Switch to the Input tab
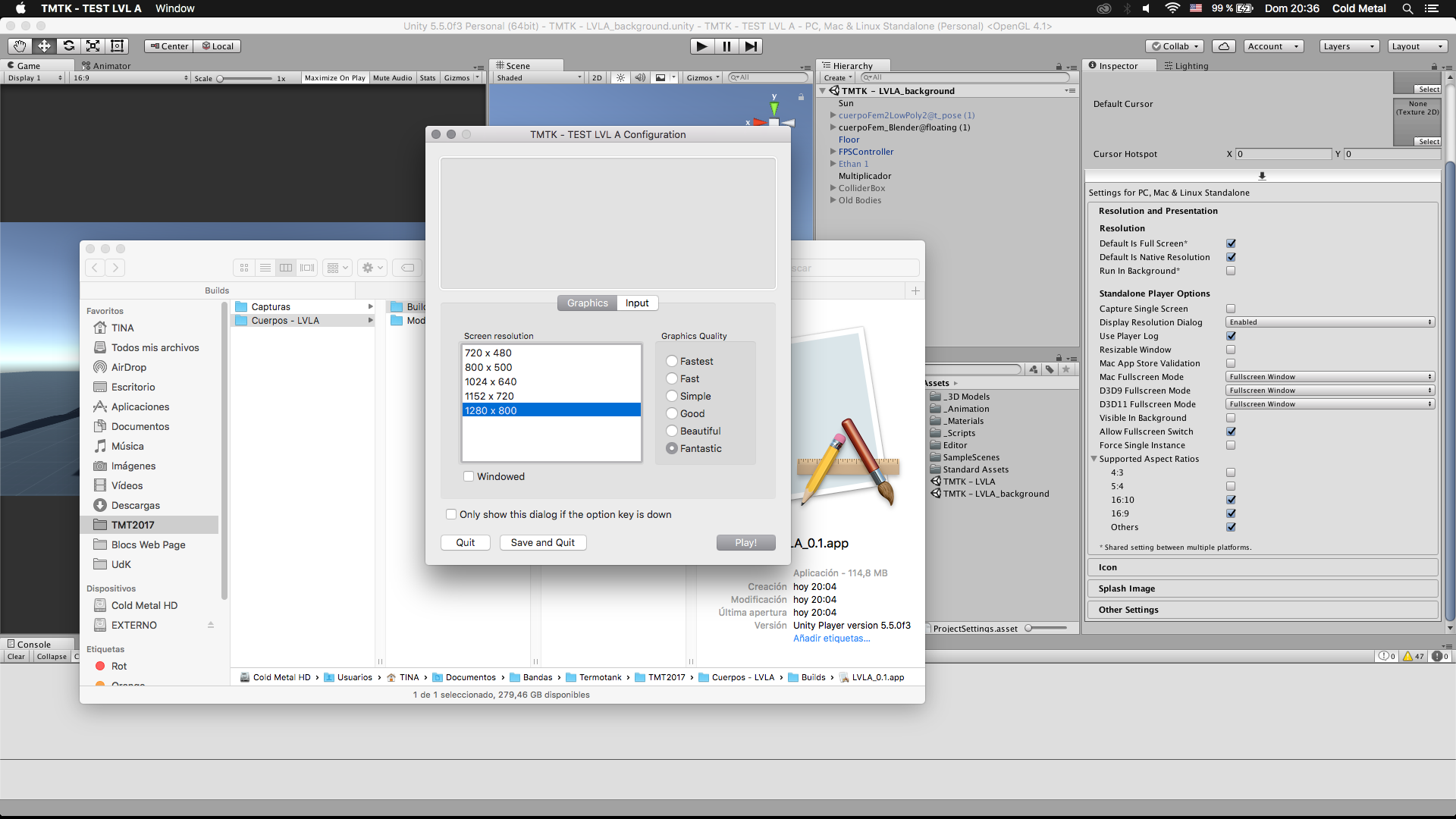The width and height of the screenshot is (1456, 819). pos(637,303)
